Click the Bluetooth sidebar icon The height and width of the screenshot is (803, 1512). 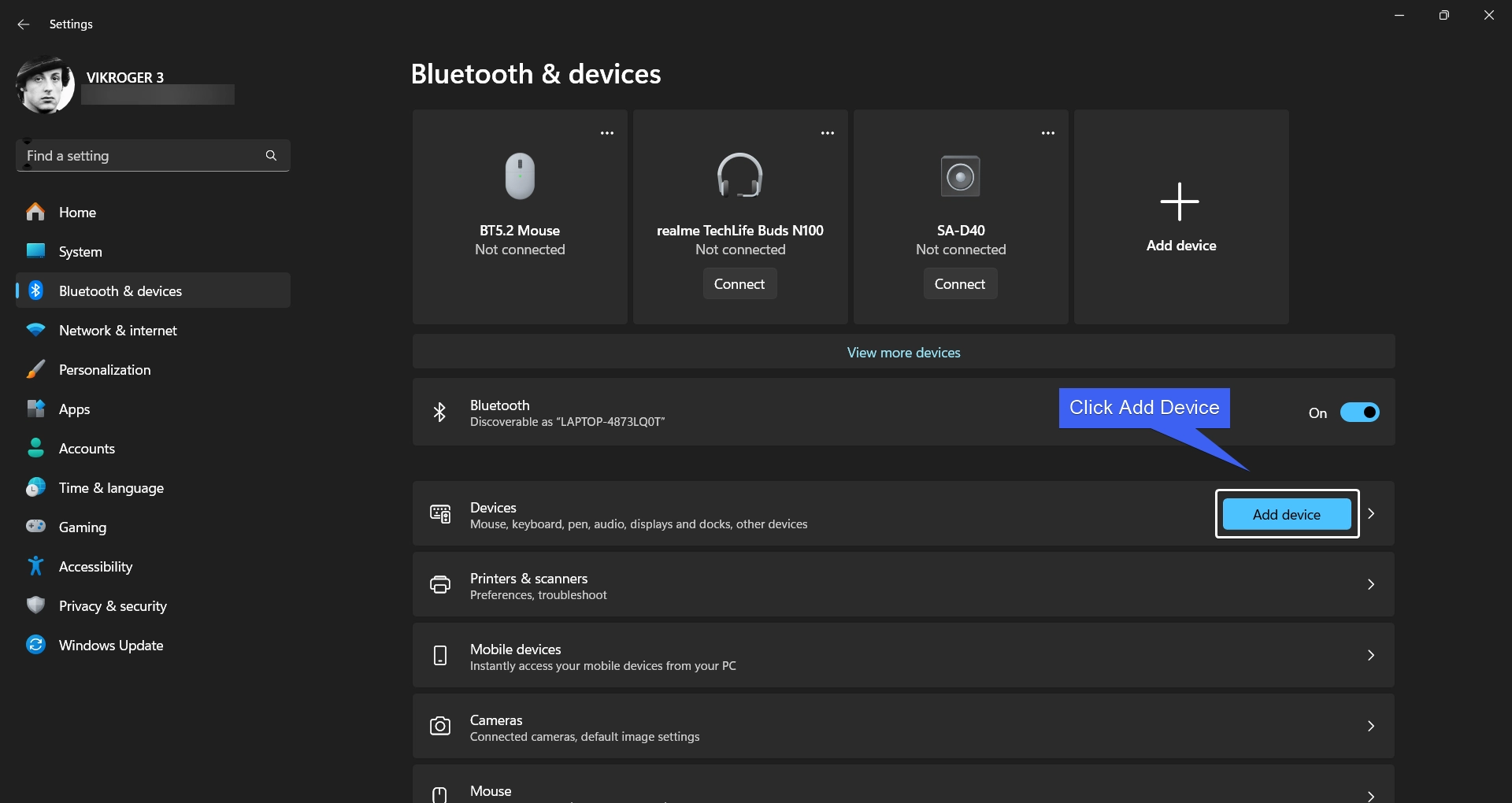(35, 290)
